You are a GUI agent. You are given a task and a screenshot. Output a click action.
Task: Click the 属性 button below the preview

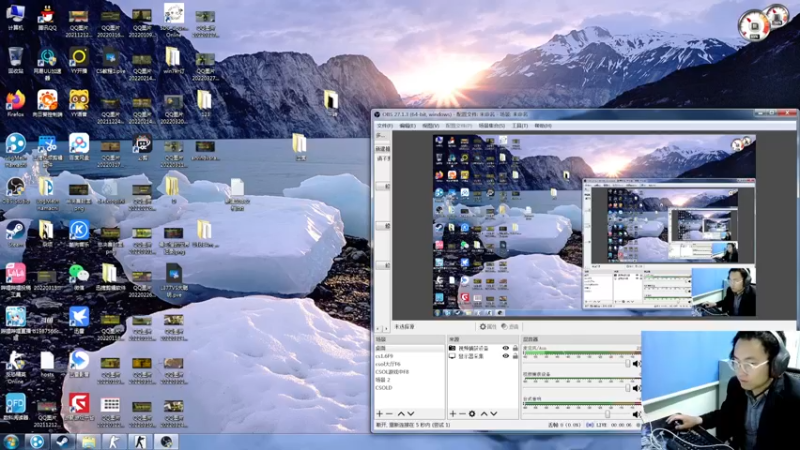488,327
